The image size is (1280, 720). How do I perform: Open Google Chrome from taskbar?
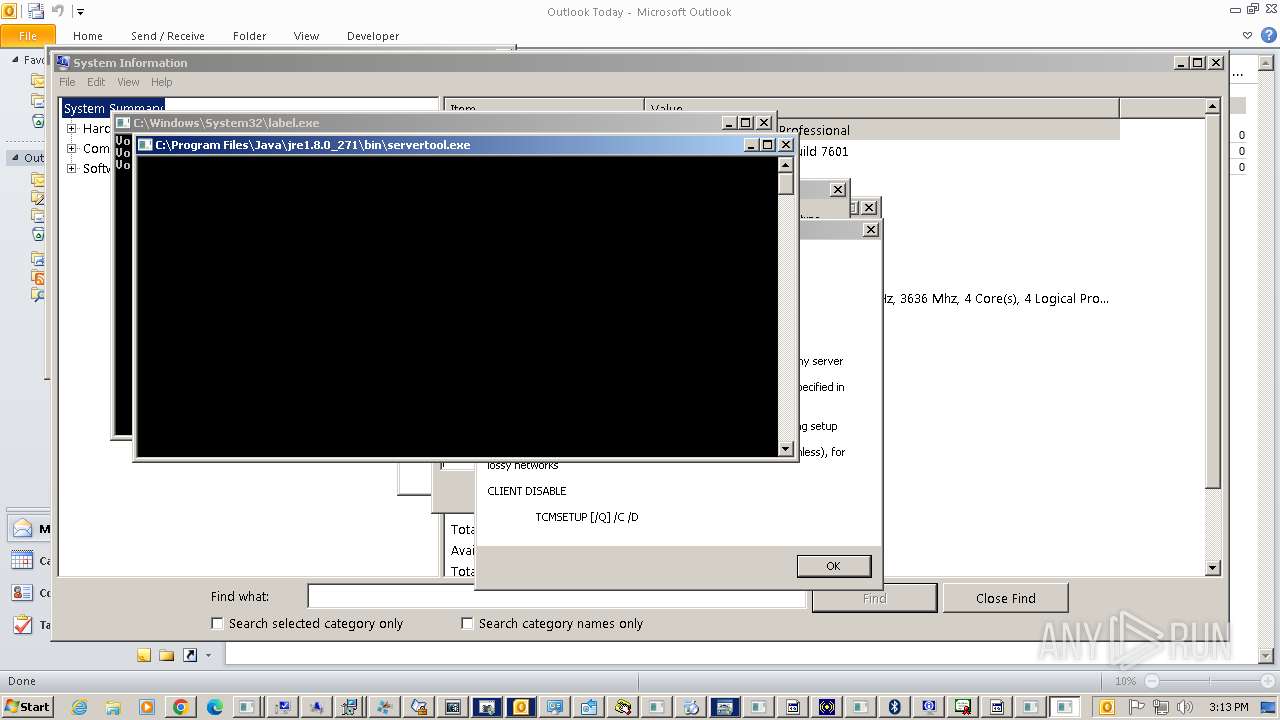[x=181, y=707]
